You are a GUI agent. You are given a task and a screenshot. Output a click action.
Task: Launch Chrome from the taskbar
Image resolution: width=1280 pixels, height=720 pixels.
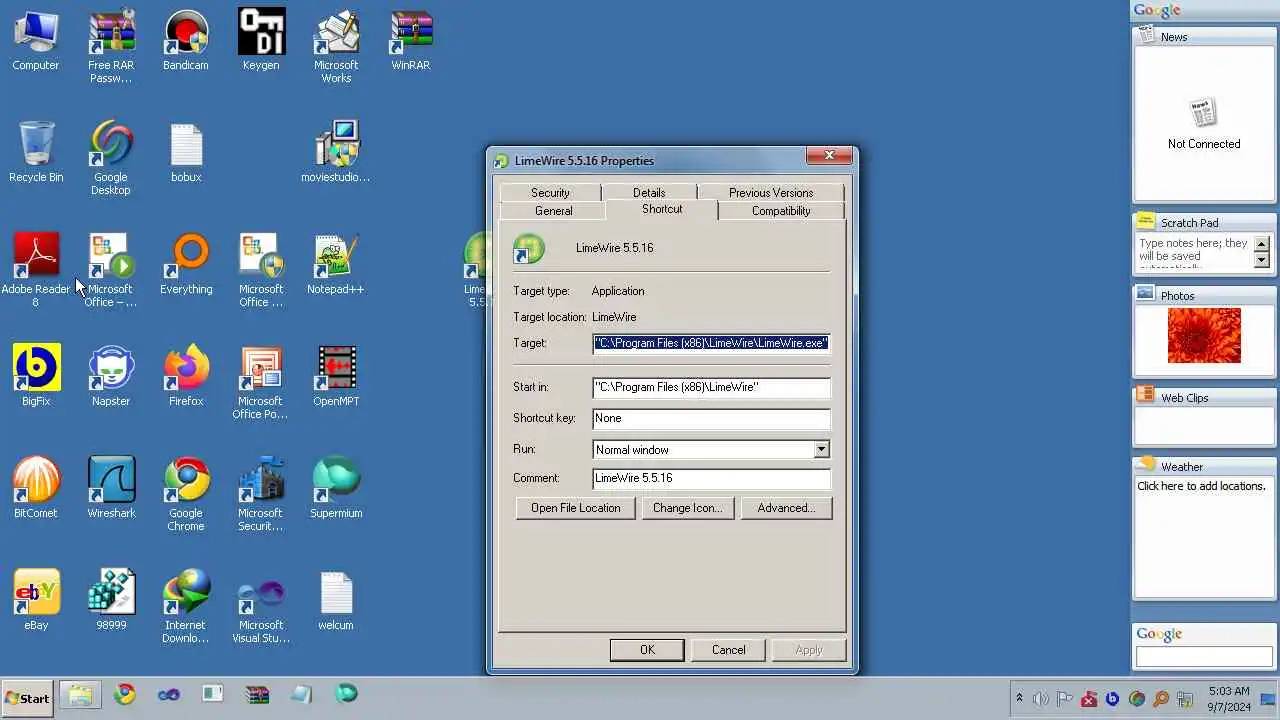tap(125, 694)
